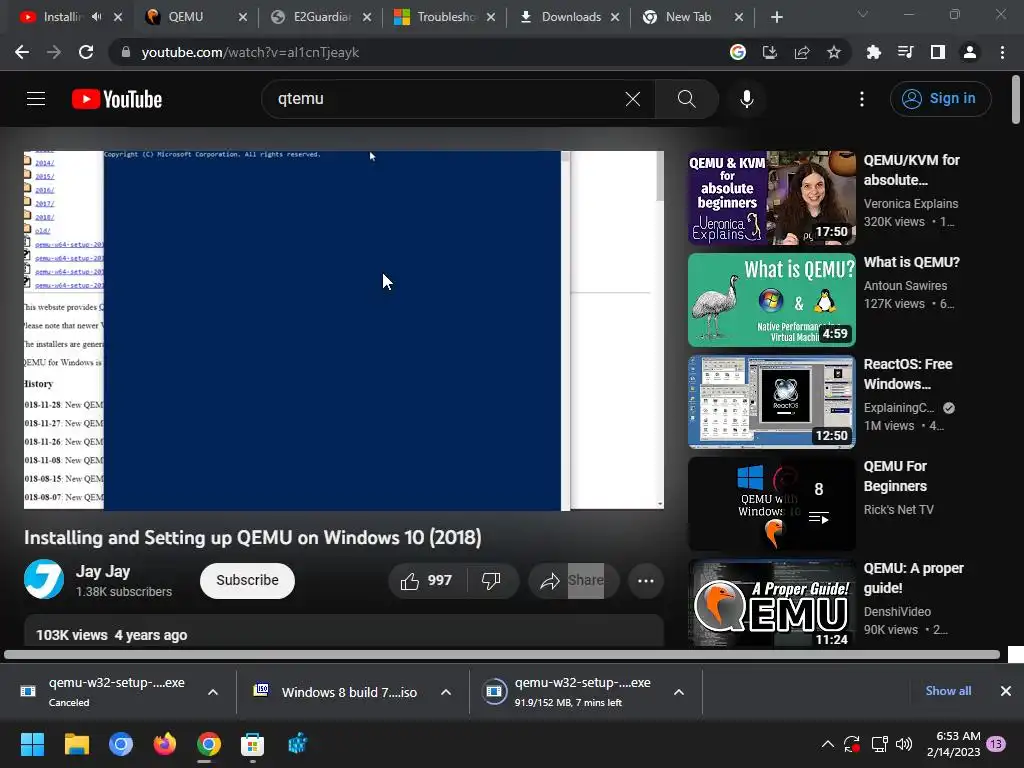Click the search magnifier button
The image size is (1024, 768).
coord(686,99)
